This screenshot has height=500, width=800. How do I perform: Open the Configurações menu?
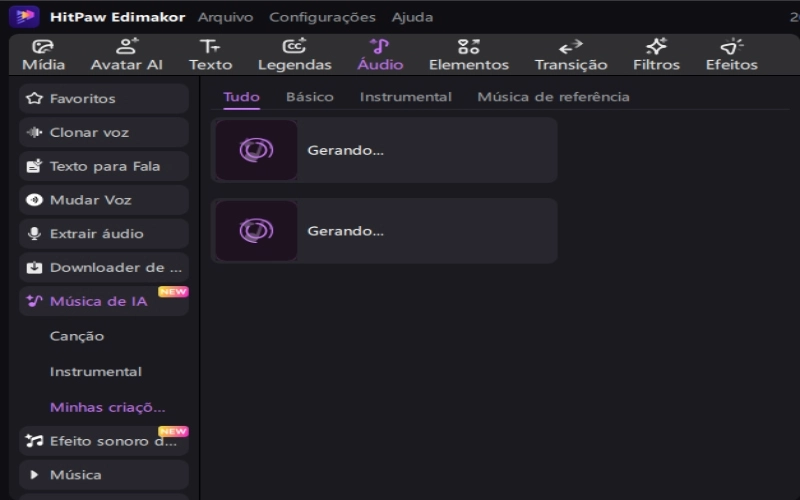(322, 17)
